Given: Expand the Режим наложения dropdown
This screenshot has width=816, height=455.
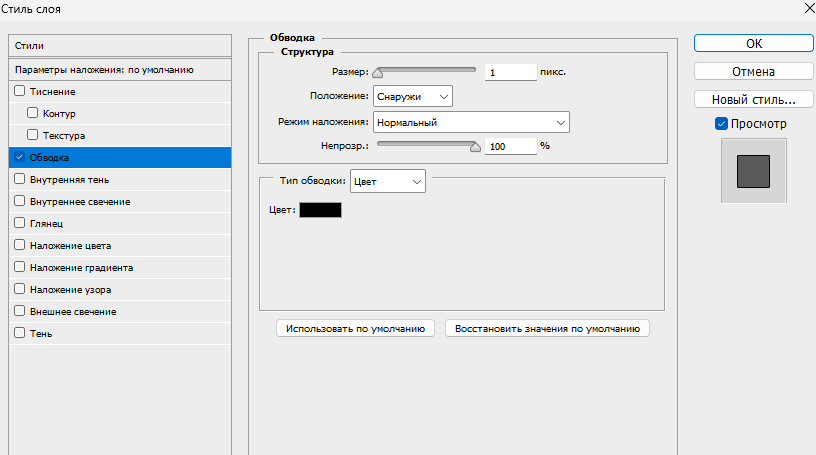Looking at the screenshot, I should [x=470, y=123].
